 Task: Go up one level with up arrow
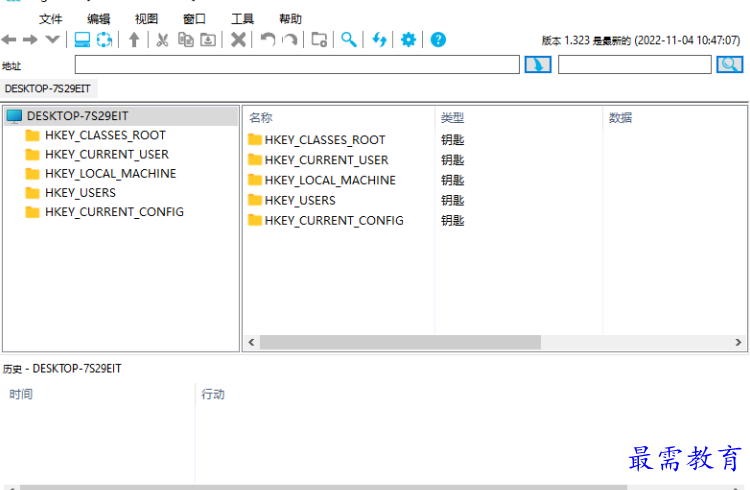(134, 40)
